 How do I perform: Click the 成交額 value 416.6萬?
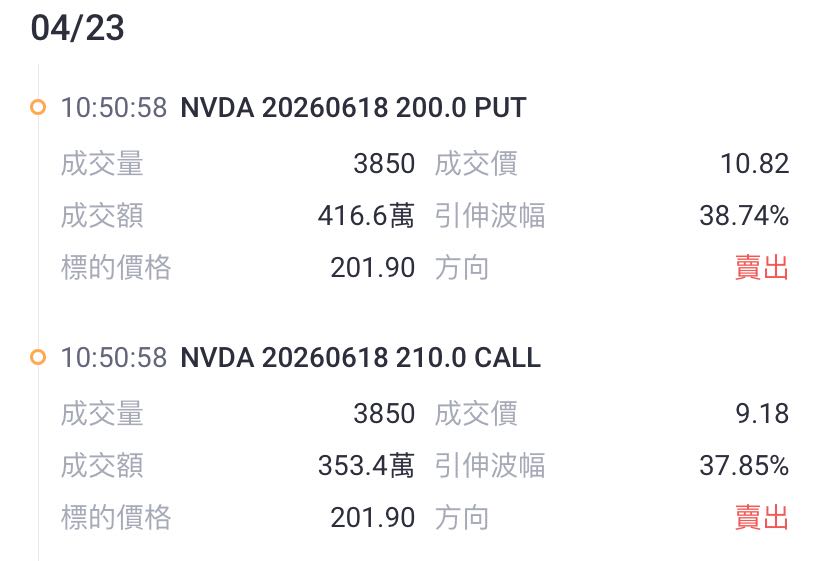click(366, 216)
